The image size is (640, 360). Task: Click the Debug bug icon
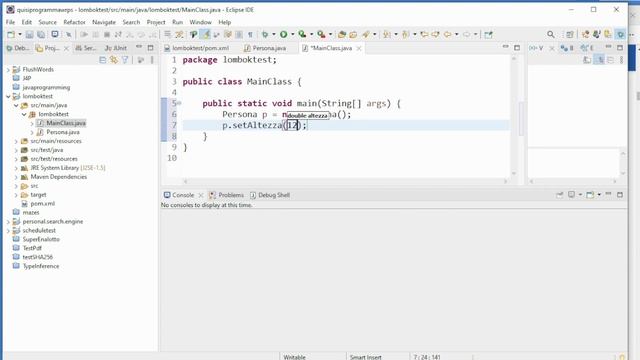pyautogui.click(x=265, y=35)
